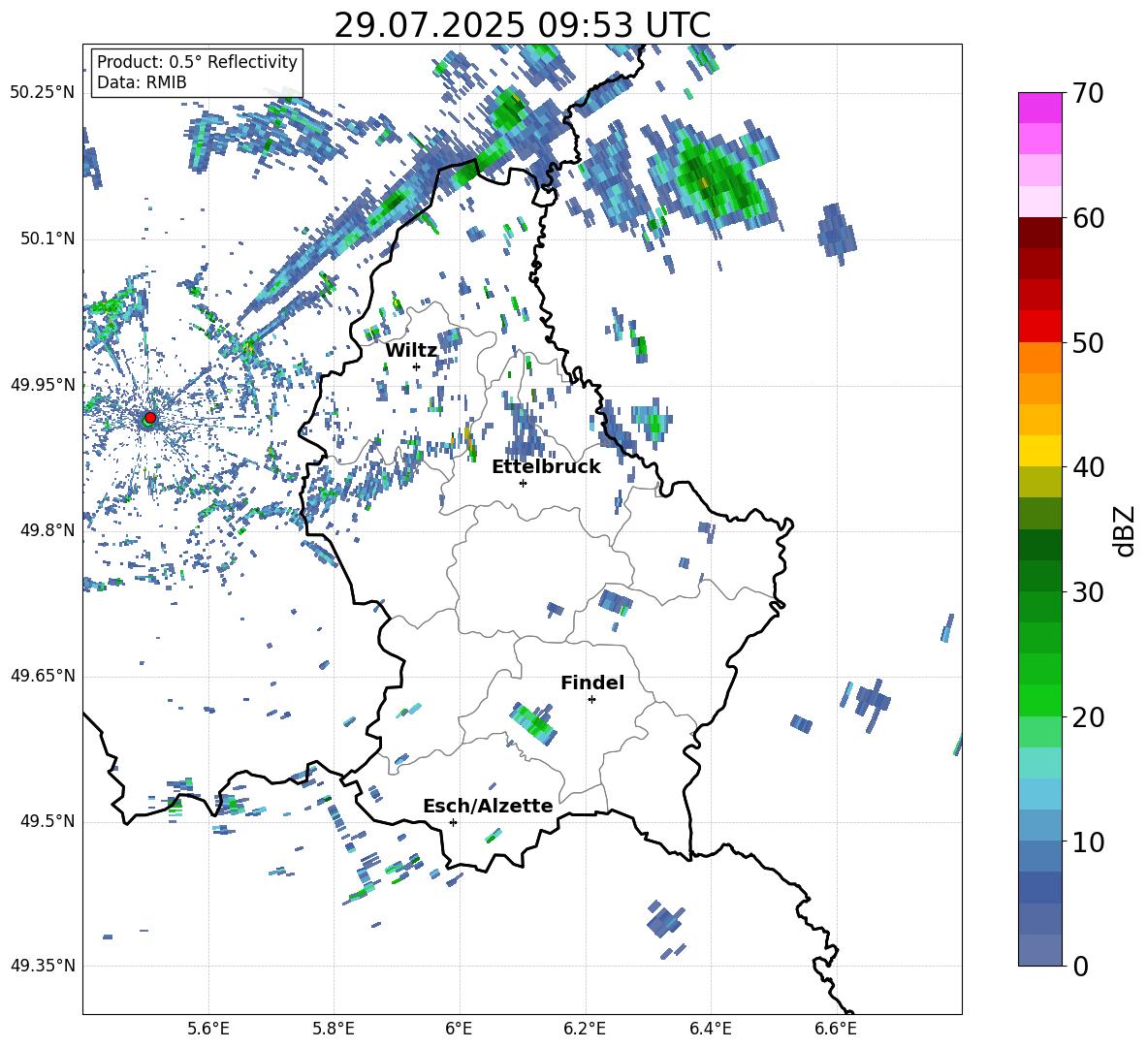Click the "Findel" city label

point(592,683)
